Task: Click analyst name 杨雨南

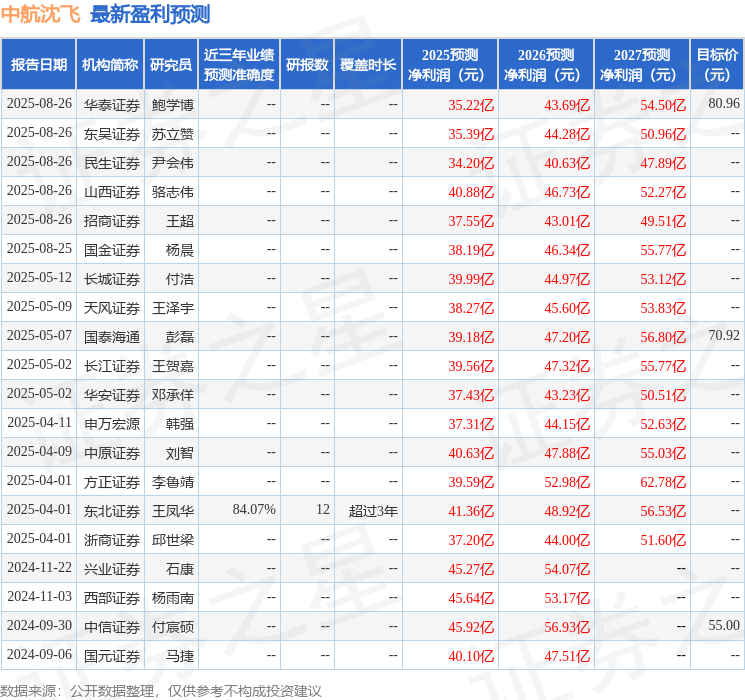Action: click(x=172, y=598)
